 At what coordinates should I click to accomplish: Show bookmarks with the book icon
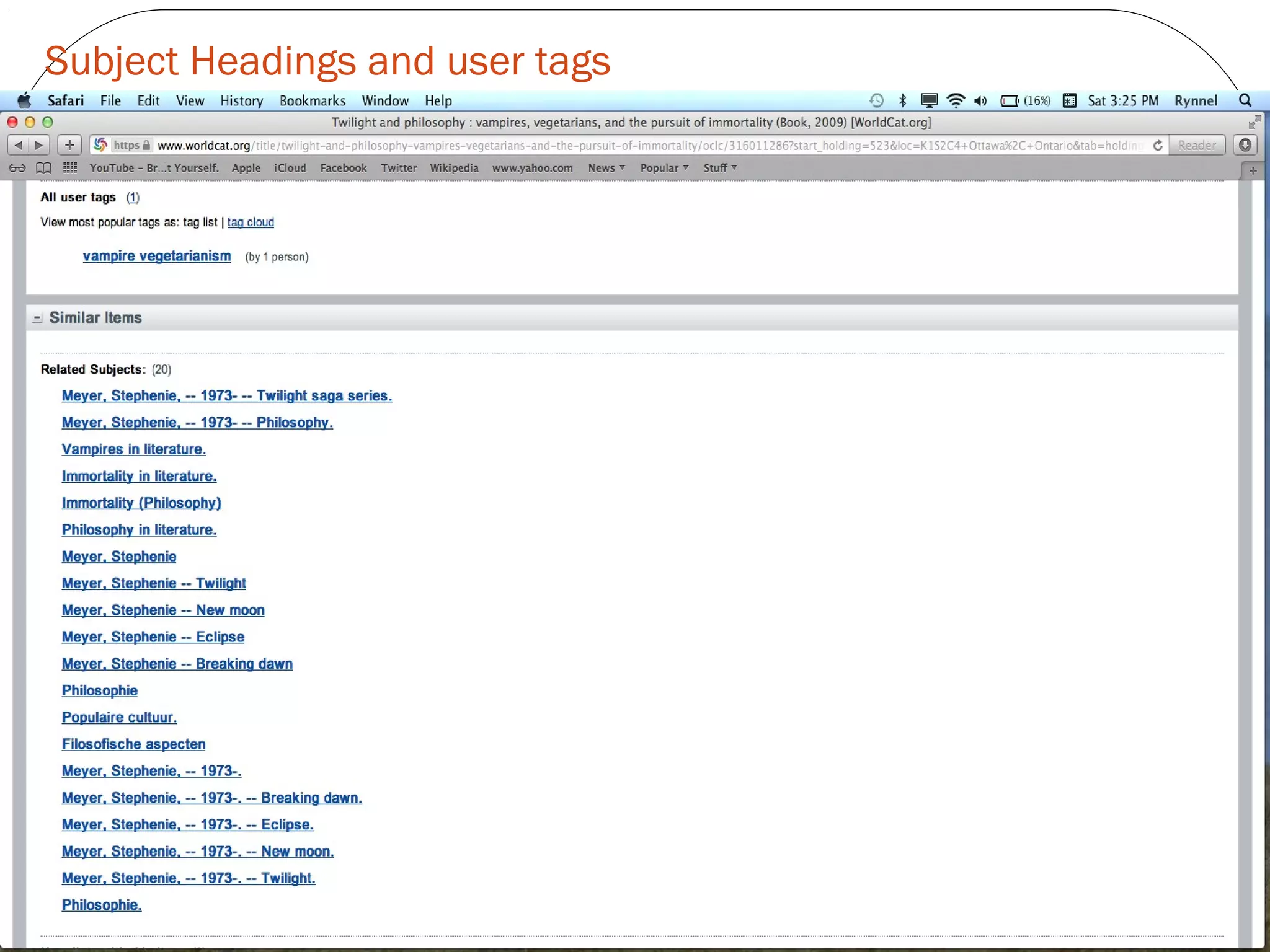coord(43,168)
